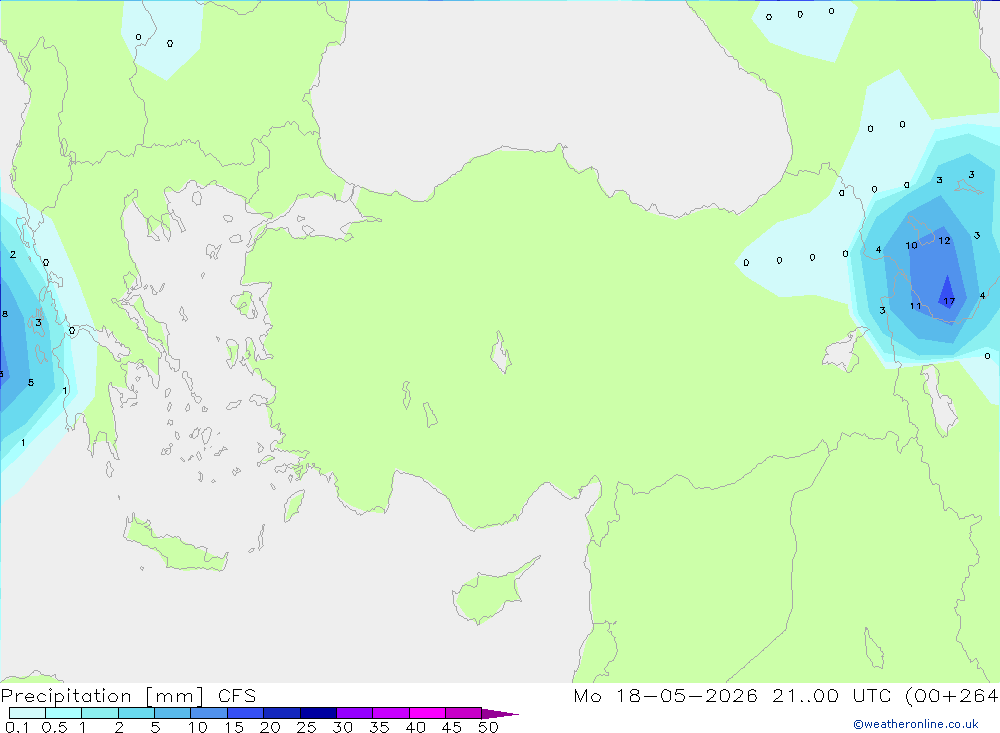
Task: Click the '17' precipitation value on the map
Action: point(949,301)
